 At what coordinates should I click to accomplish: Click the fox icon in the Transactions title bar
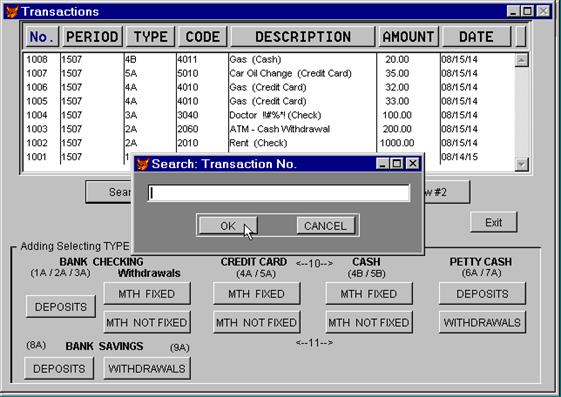pyautogui.click(x=12, y=11)
